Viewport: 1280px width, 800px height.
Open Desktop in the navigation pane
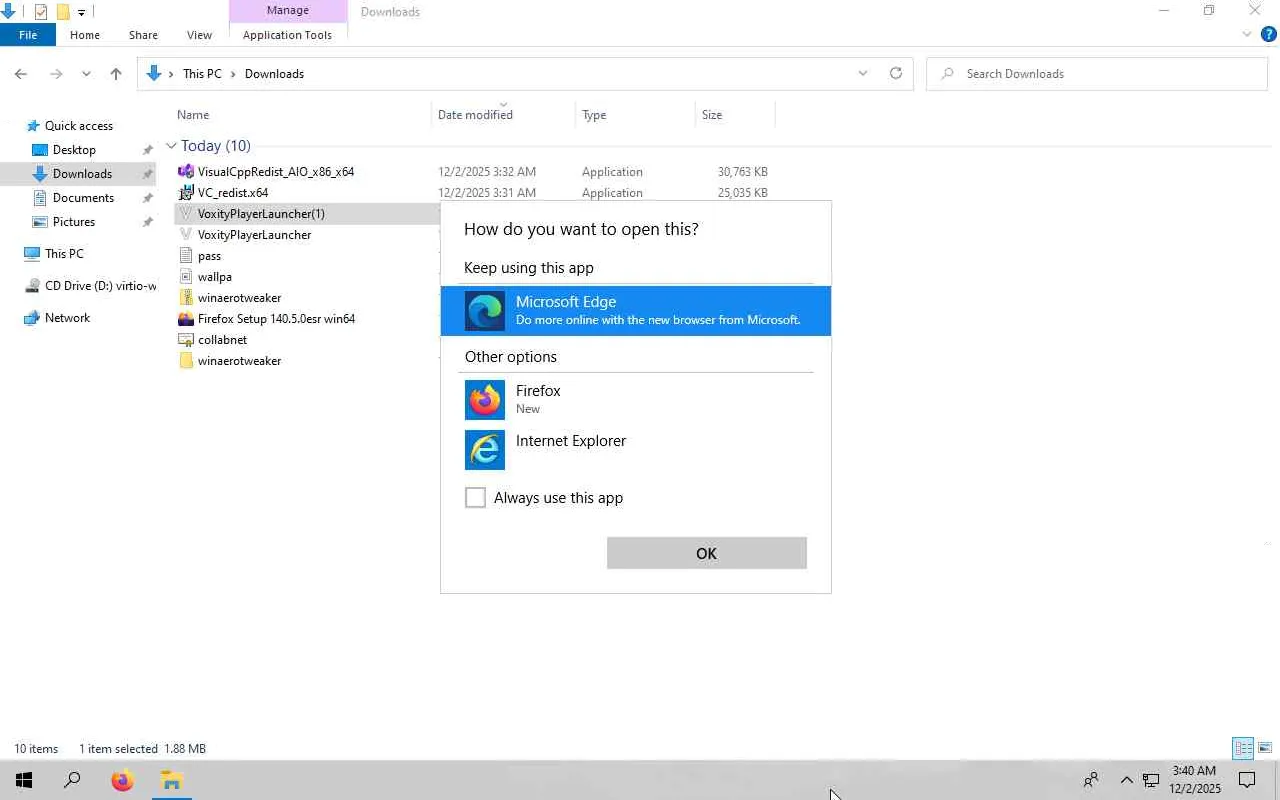point(74,150)
